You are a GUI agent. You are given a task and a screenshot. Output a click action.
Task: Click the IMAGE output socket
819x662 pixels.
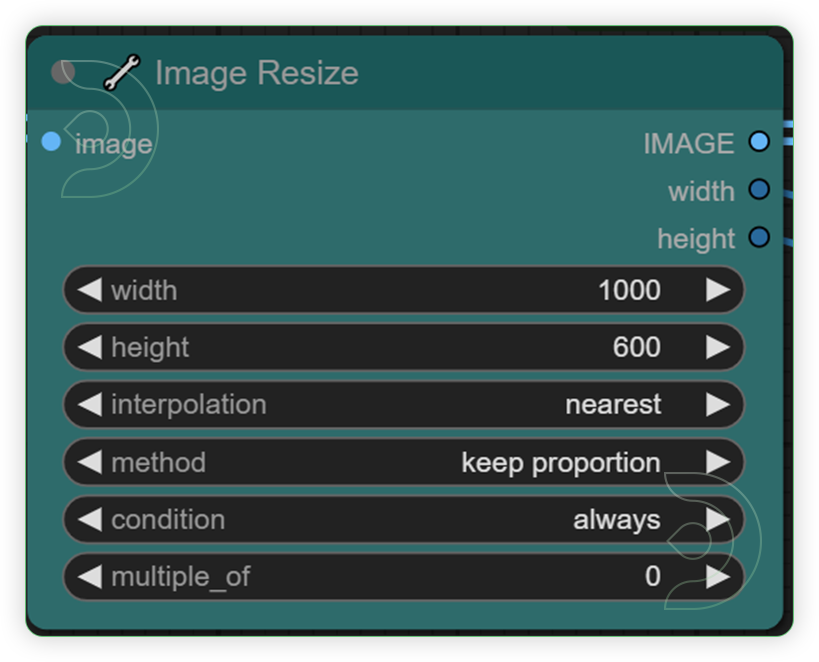pyautogui.click(x=759, y=141)
